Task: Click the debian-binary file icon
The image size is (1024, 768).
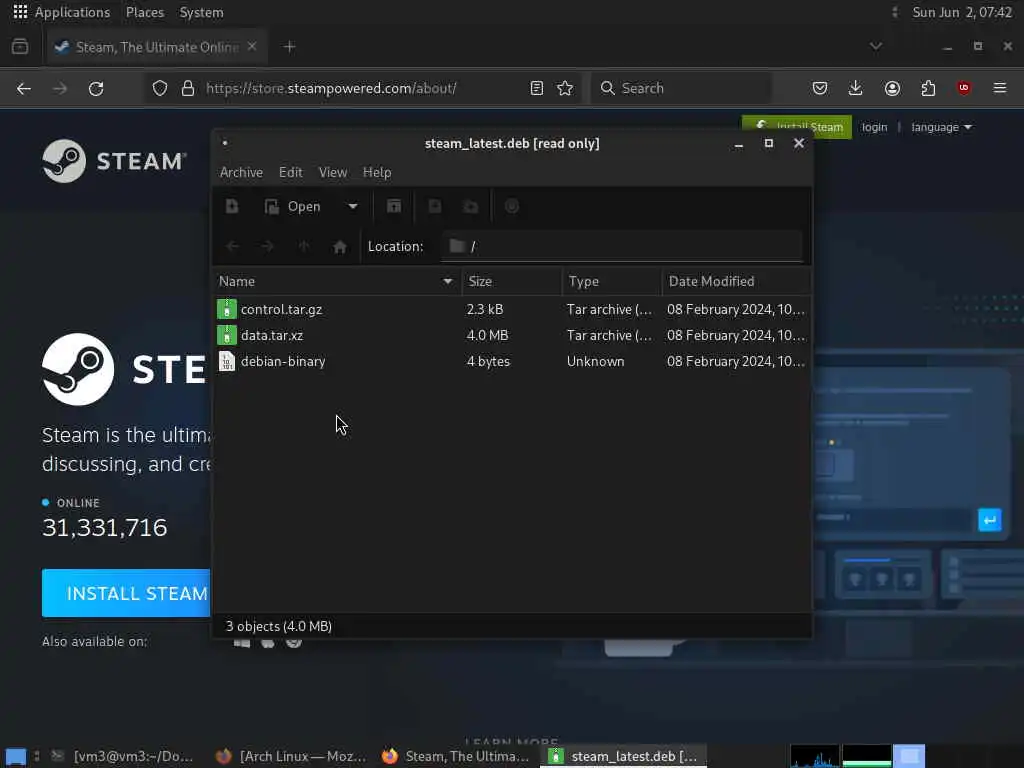Action: pyautogui.click(x=227, y=361)
